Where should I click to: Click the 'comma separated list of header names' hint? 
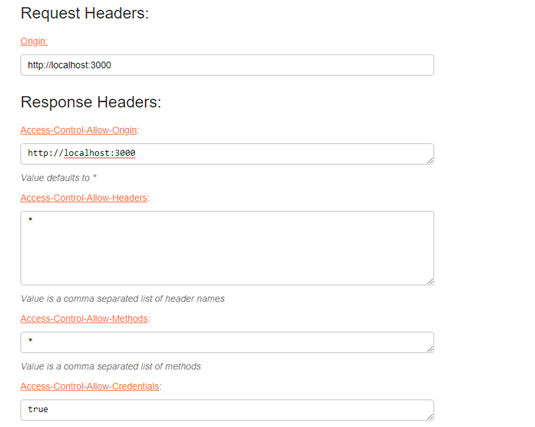click(x=122, y=299)
